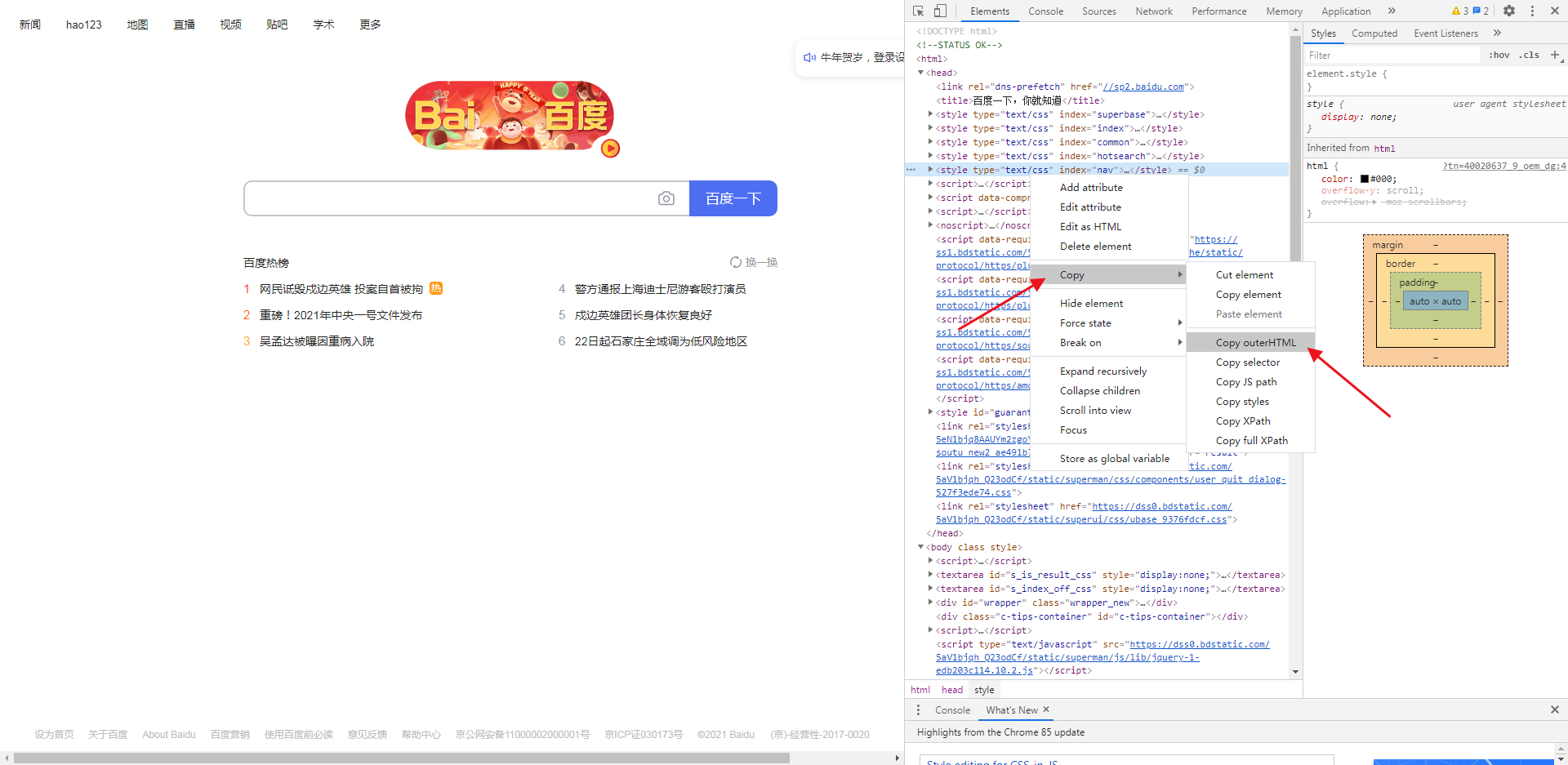Open the Force state submenu
Viewport: 1568px width, 765px height.
click(x=1109, y=322)
